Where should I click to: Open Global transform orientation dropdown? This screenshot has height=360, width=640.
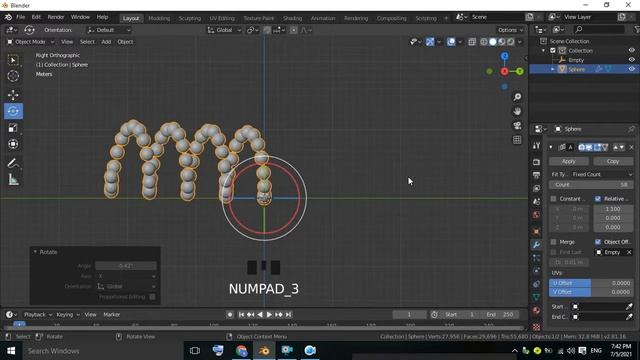coord(224,30)
